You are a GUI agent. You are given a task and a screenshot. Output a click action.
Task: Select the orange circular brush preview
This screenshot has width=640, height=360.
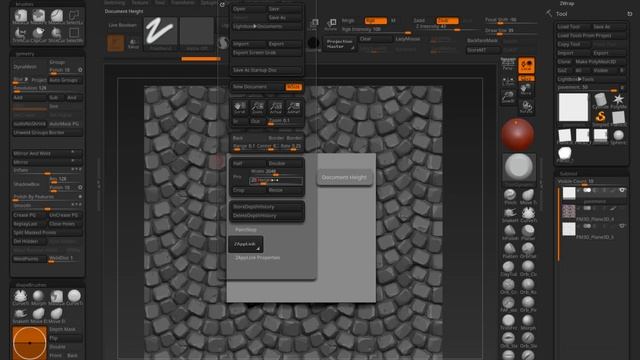click(x=29, y=343)
